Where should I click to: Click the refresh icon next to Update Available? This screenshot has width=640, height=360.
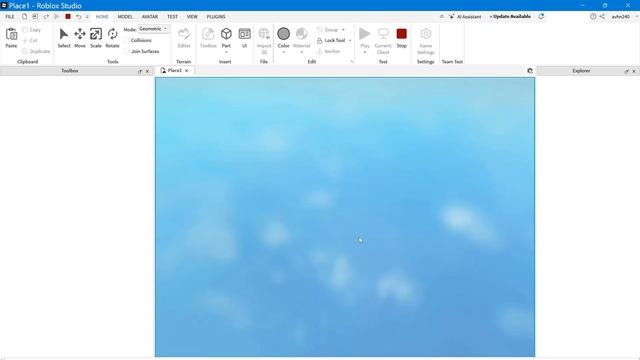pyautogui.click(x=541, y=16)
